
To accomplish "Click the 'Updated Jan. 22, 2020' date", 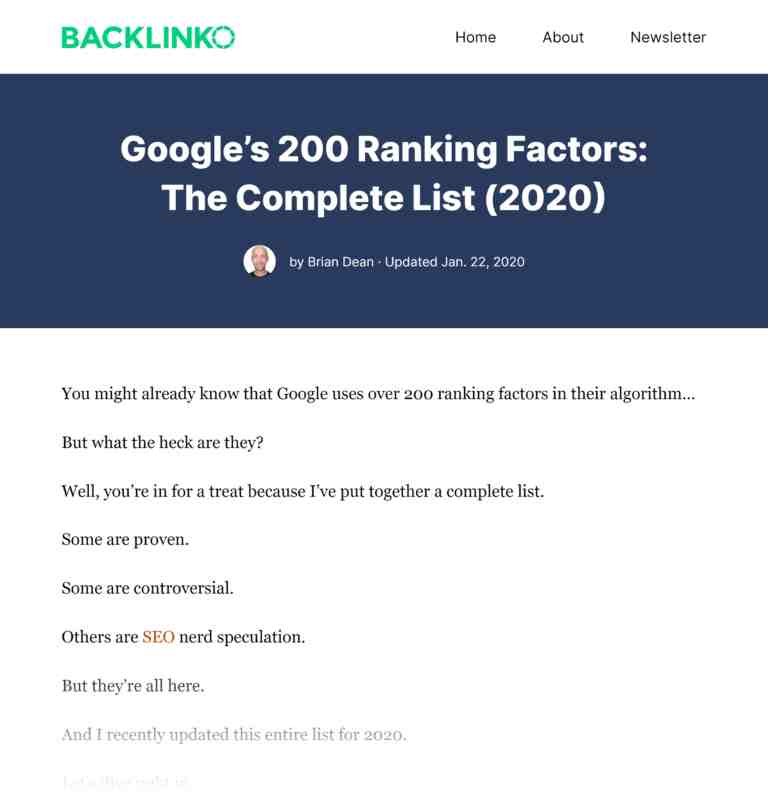I will click(455, 262).
